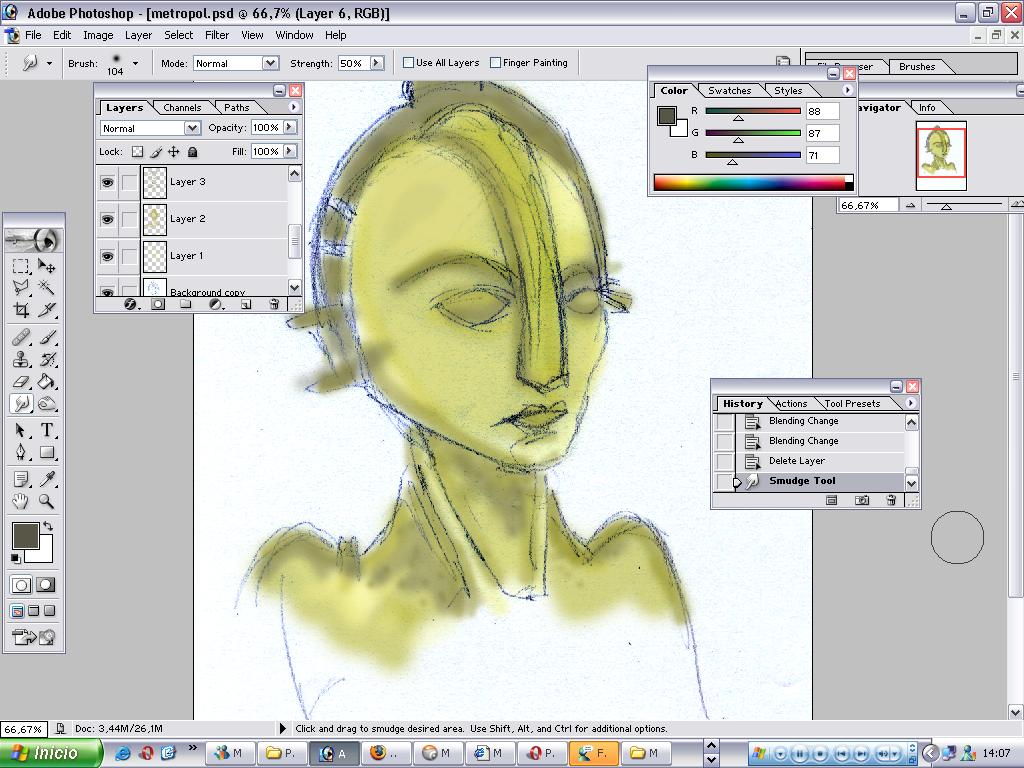1024x768 pixels.
Task: Select the Rectangular Marquee tool
Action: point(21,266)
